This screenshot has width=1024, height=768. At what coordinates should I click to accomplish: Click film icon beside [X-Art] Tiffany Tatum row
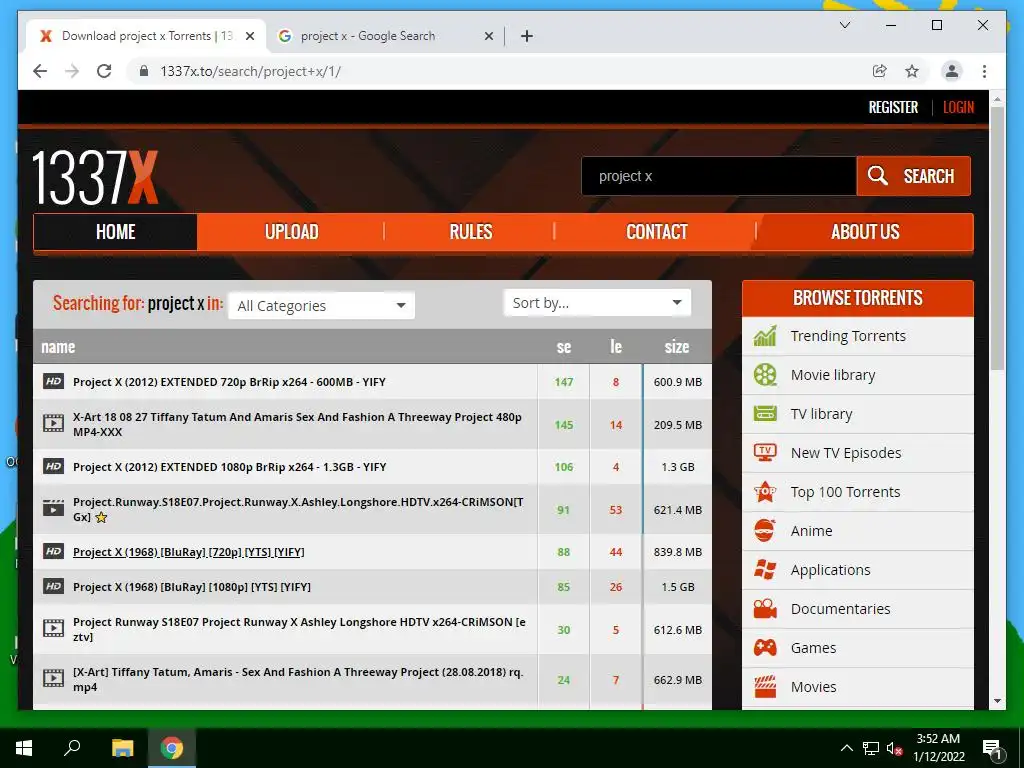point(54,679)
